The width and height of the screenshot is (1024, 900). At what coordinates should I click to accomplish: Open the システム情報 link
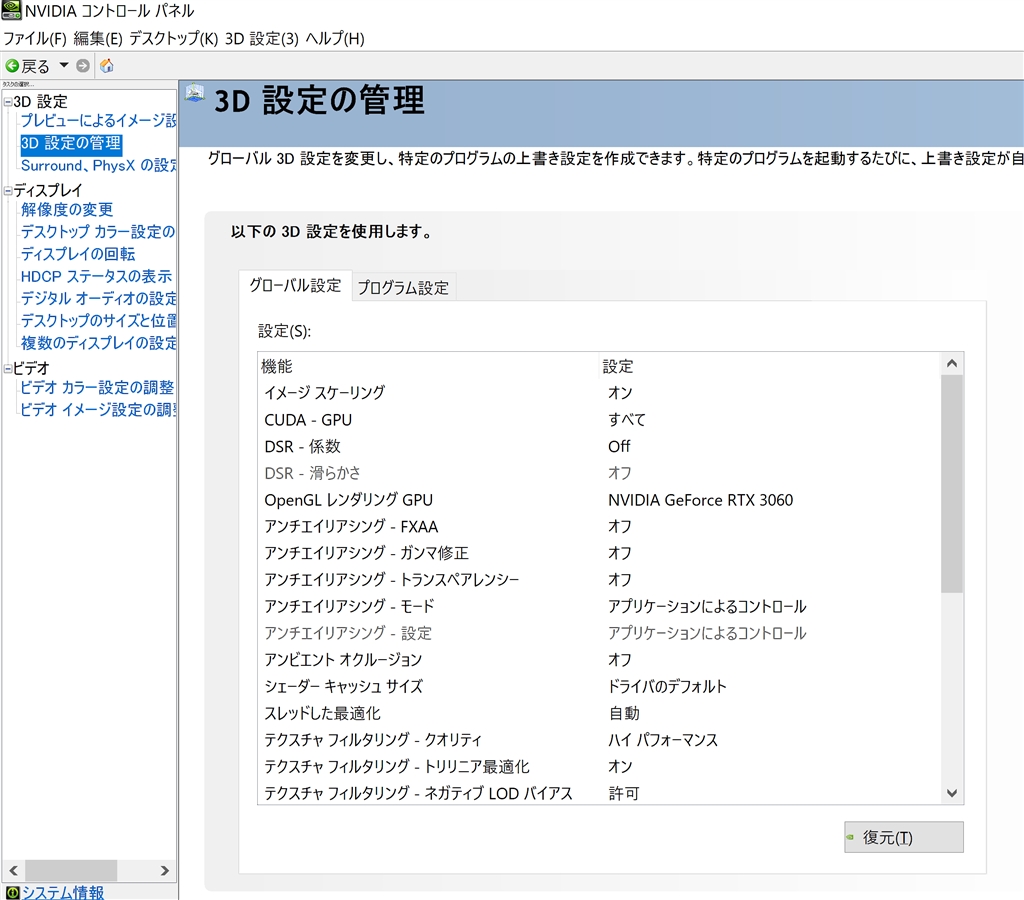tap(63, 892)
